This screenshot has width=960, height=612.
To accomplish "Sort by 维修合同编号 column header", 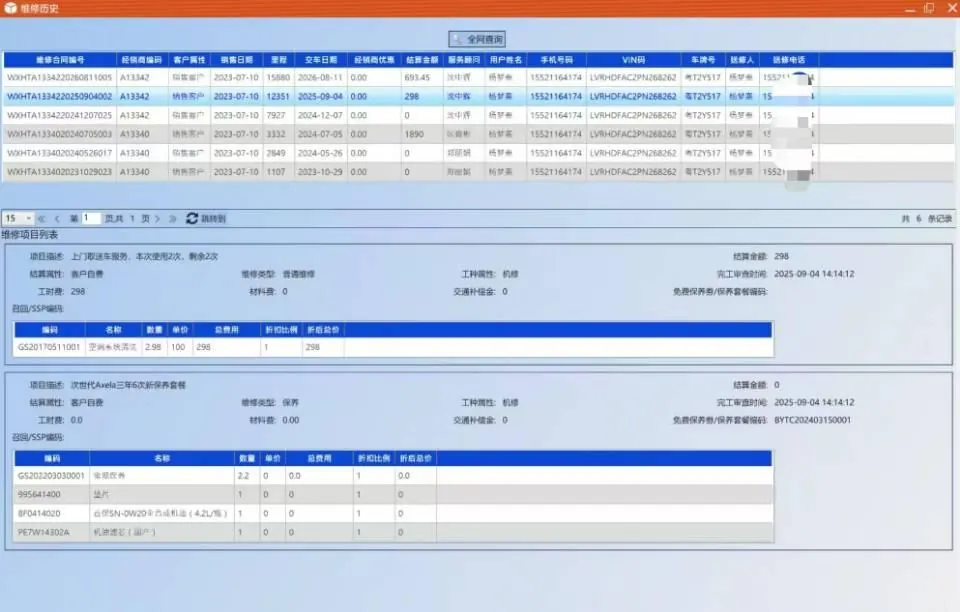I will click(60, 60).
